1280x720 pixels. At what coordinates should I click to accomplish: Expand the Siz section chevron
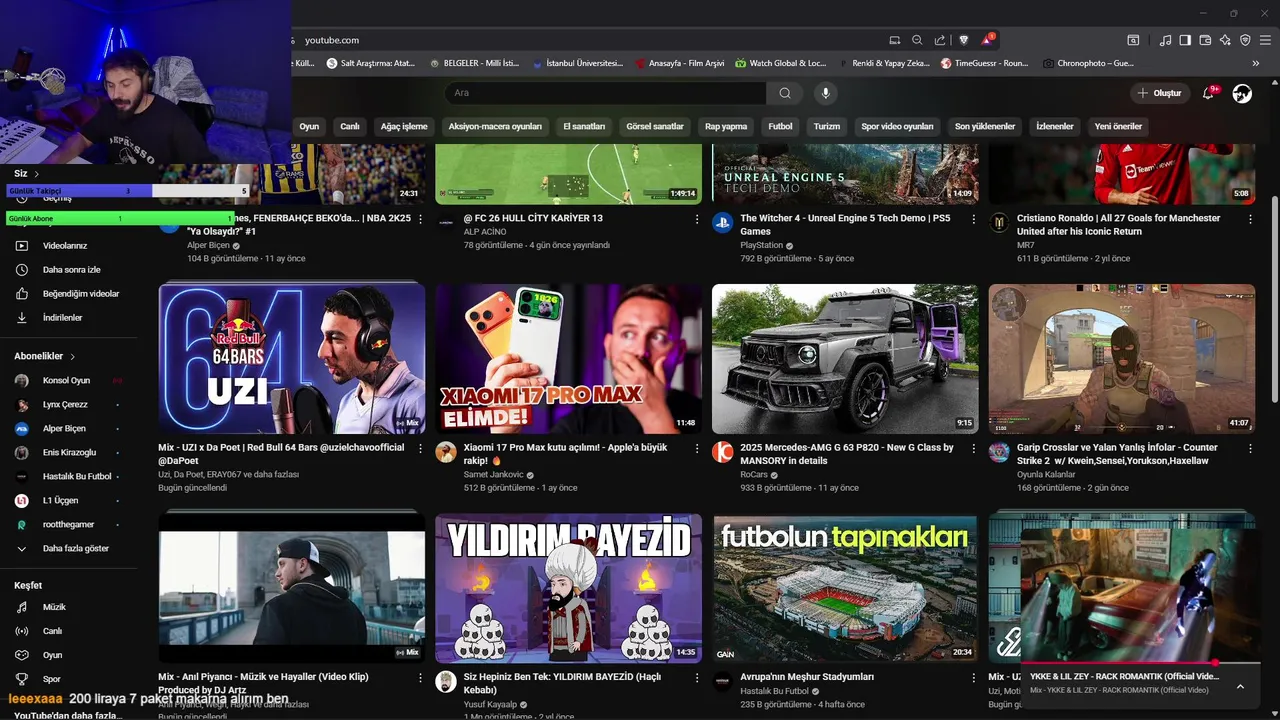(37, 174)
